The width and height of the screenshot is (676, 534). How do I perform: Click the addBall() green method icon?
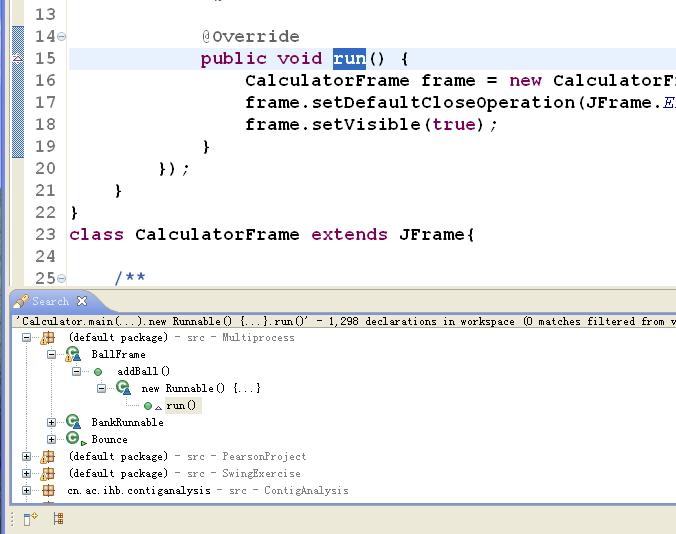pos(98,372)
